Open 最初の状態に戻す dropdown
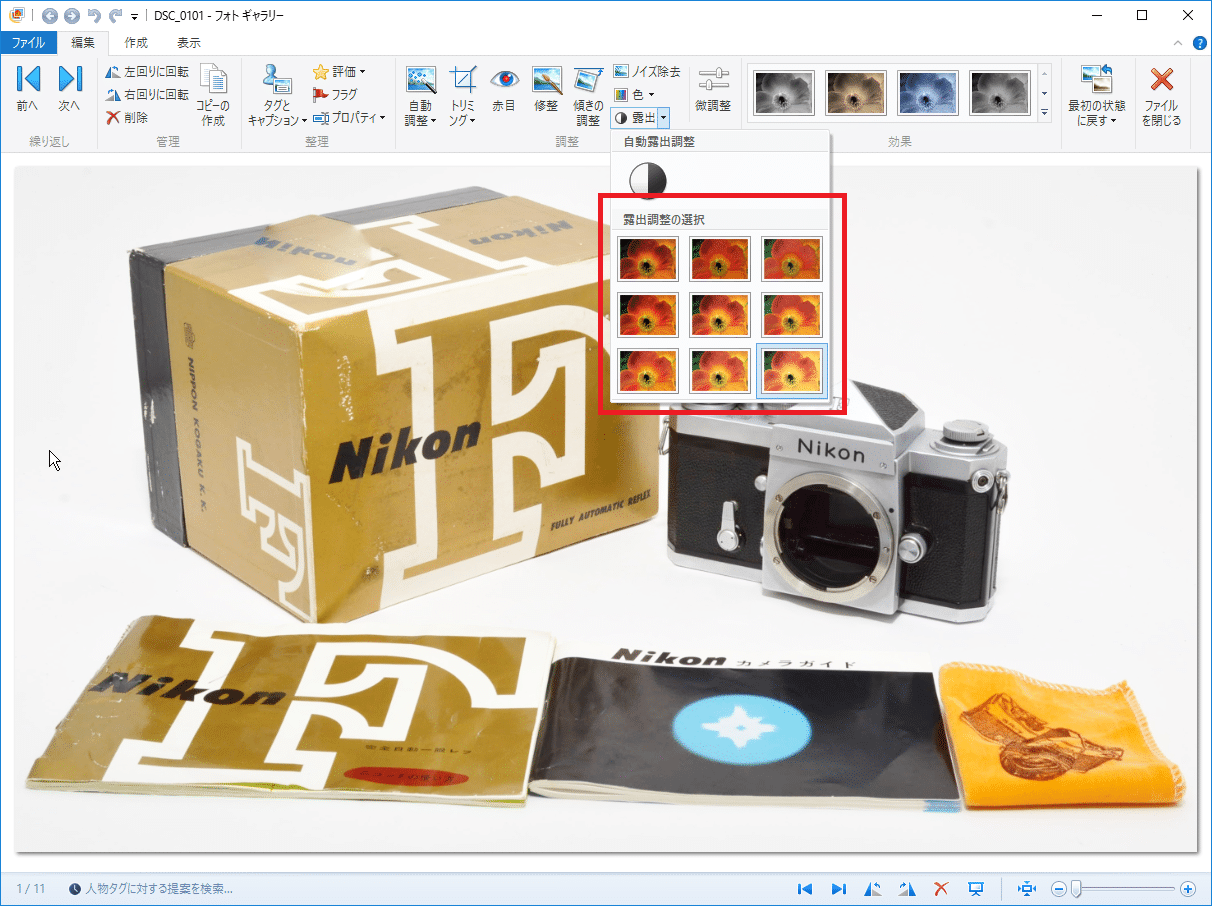Viewport: 1212px width, 906px height. coord(1096,95)
